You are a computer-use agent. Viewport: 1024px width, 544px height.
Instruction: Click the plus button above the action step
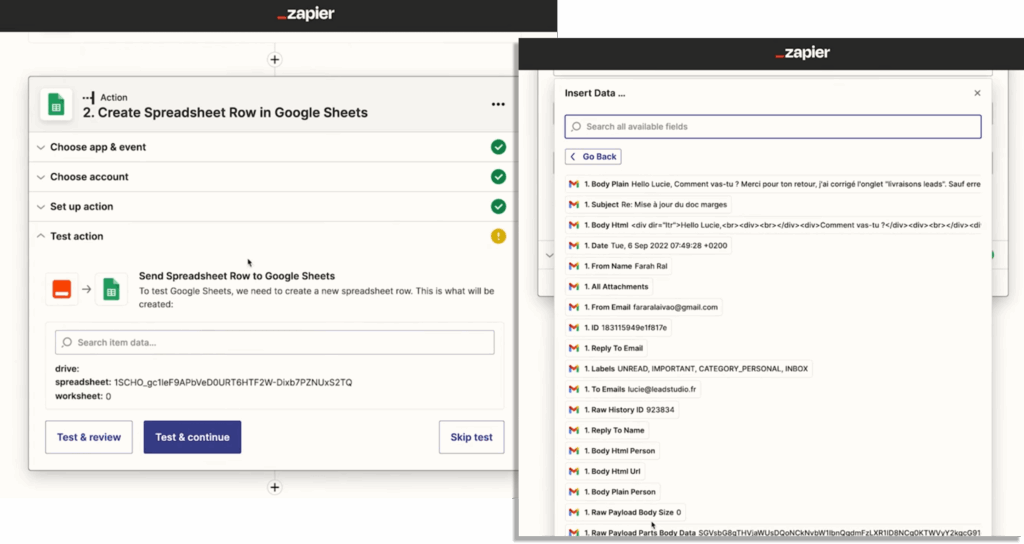[x=275, y=59]
